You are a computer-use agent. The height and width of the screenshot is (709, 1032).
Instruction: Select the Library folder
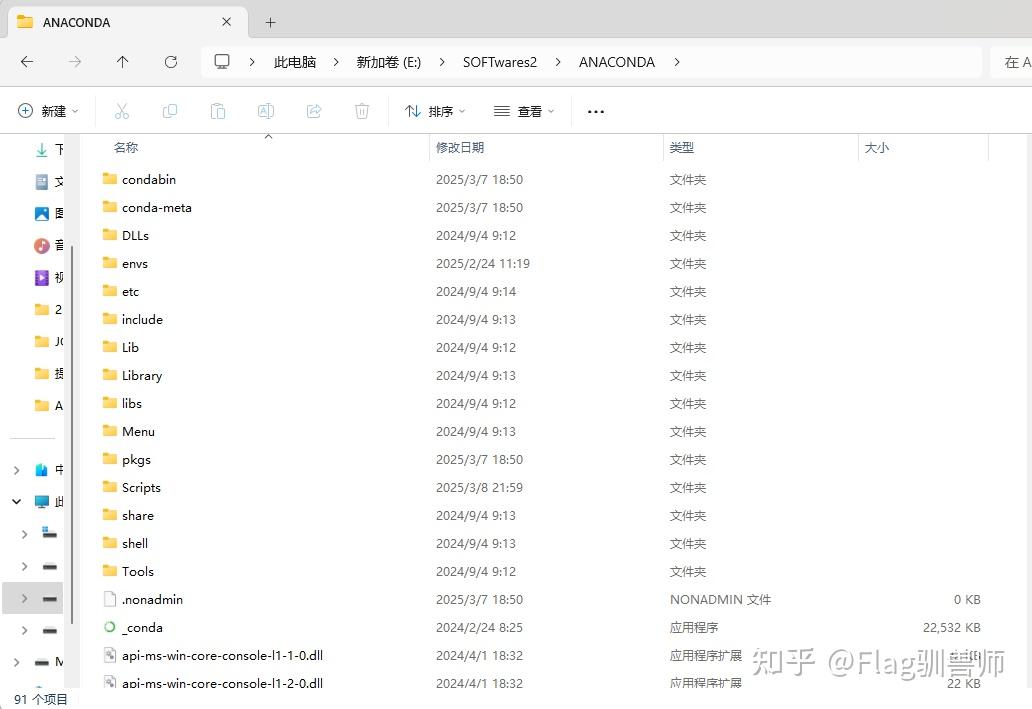click(x=142, y=375)
